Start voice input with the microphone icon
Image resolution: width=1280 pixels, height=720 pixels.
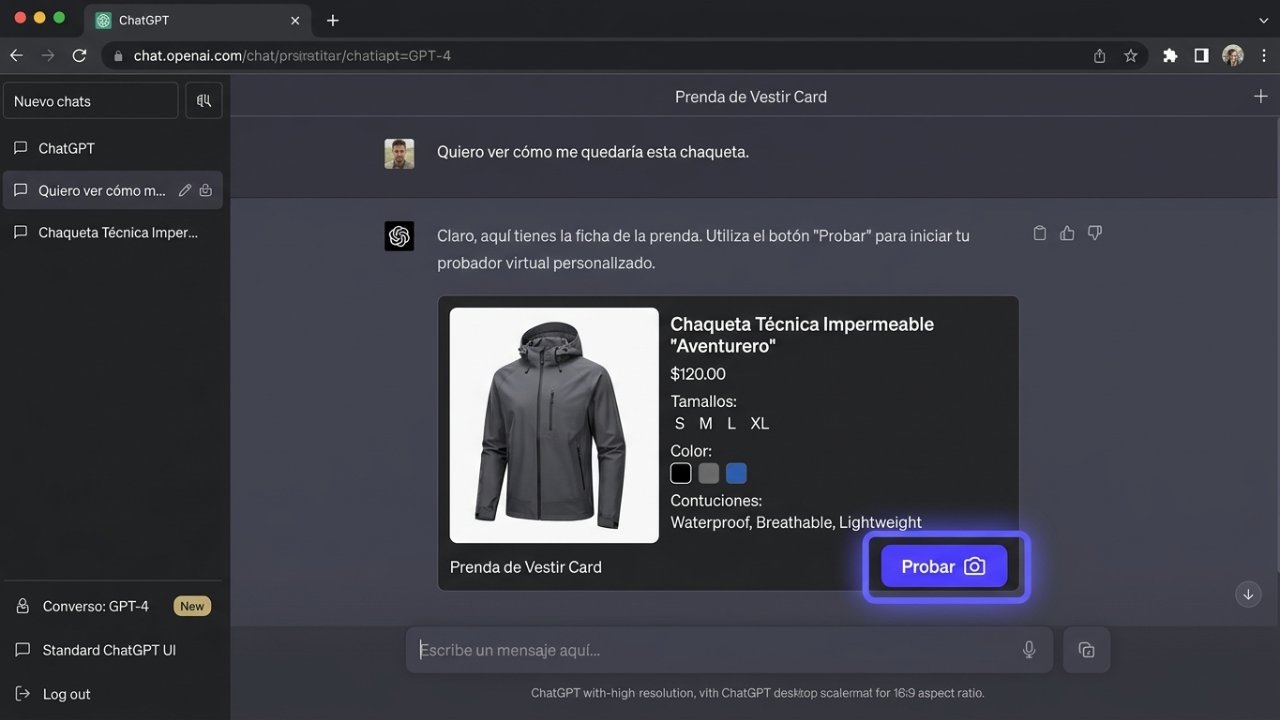pyautogui.click(x=1029, y=650)
